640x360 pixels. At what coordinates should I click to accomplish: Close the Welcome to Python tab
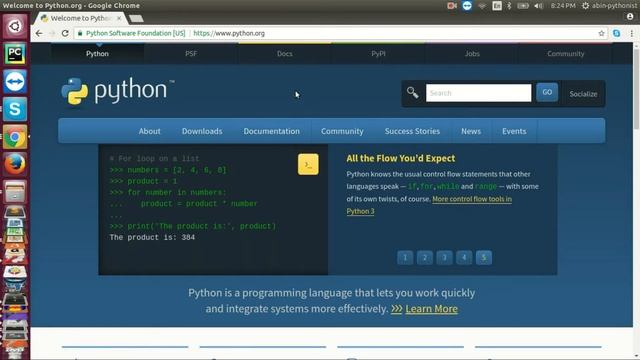[x=119, y=18]
